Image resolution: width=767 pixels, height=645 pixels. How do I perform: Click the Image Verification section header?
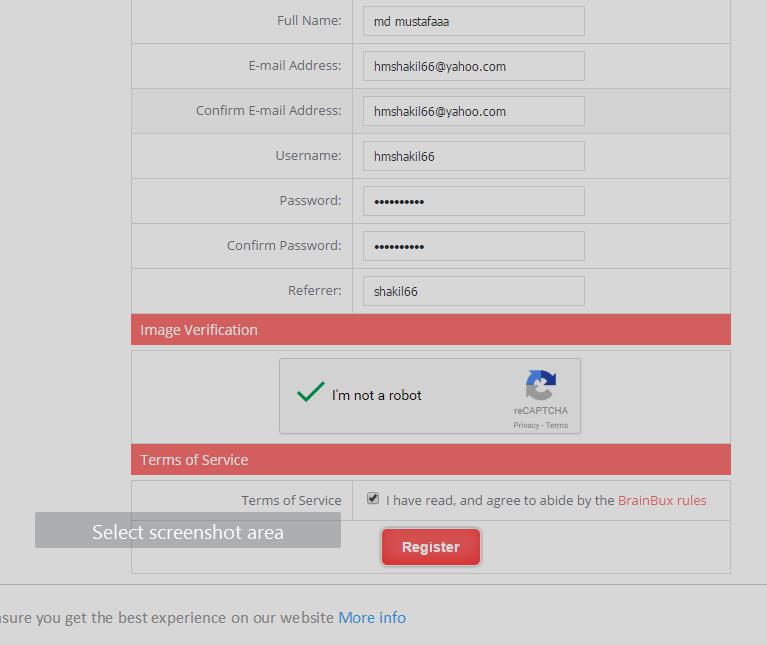[430, 329]
